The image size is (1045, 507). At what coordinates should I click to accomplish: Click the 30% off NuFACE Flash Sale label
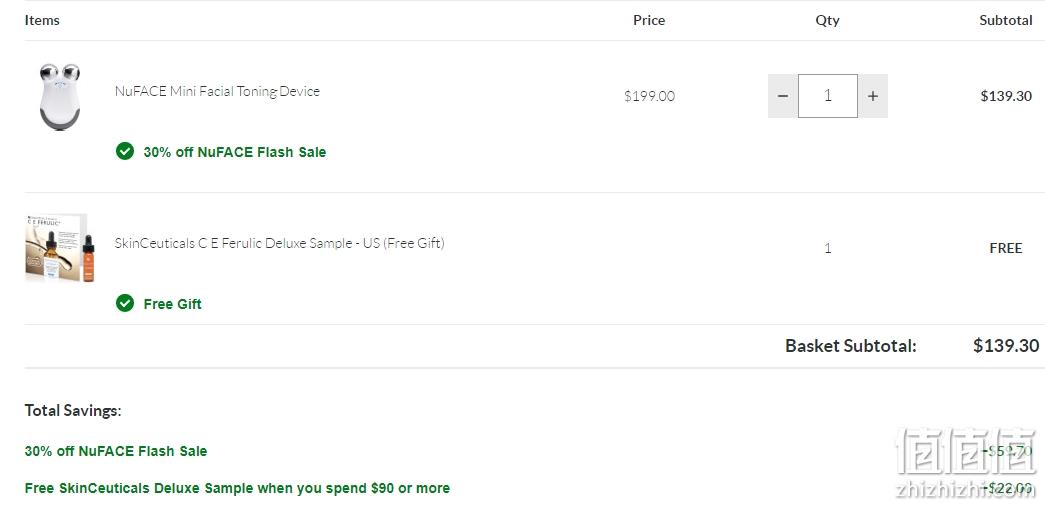tap(235, 152)
